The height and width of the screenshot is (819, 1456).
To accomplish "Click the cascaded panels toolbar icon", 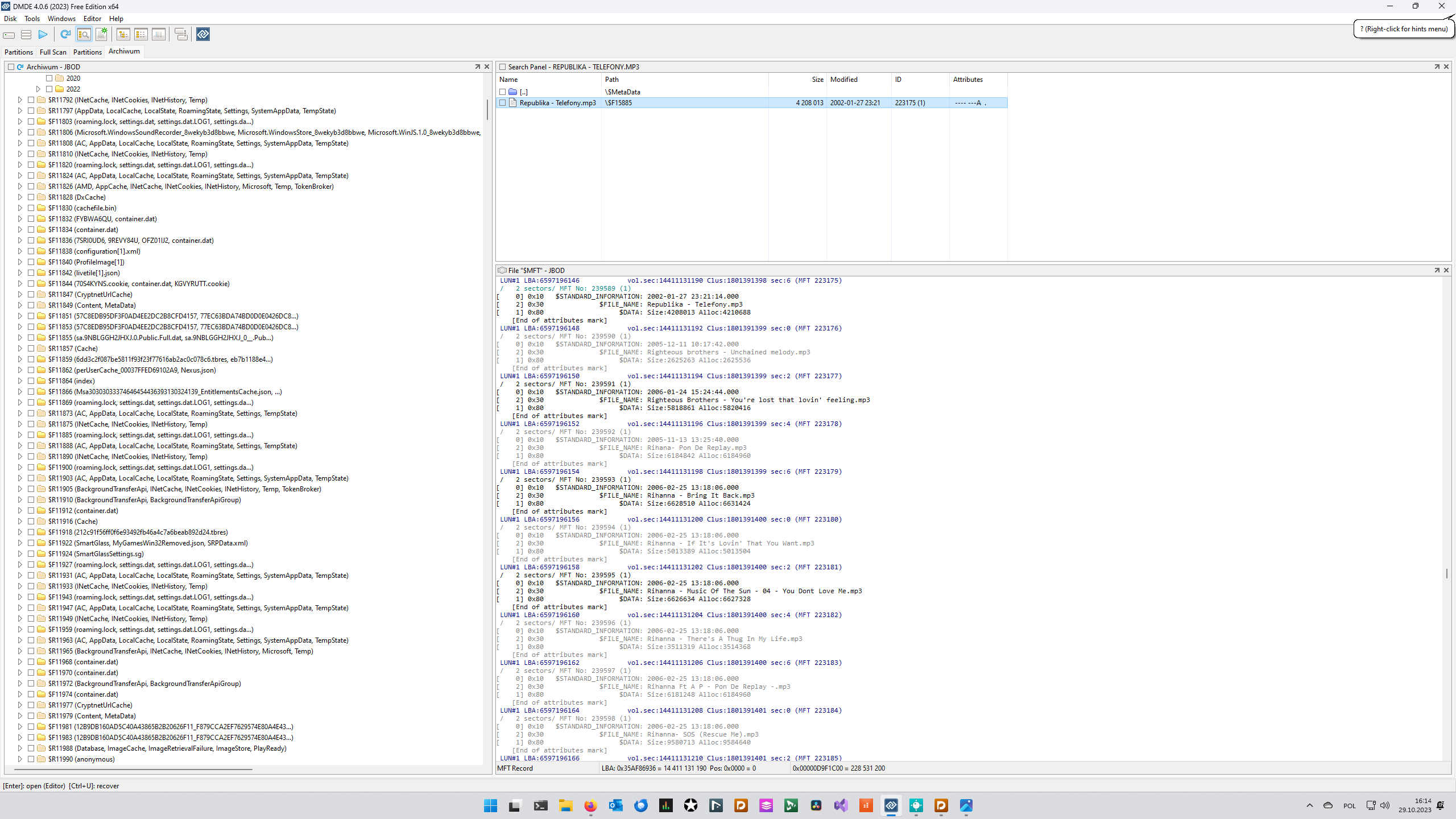I will [181, 35].
